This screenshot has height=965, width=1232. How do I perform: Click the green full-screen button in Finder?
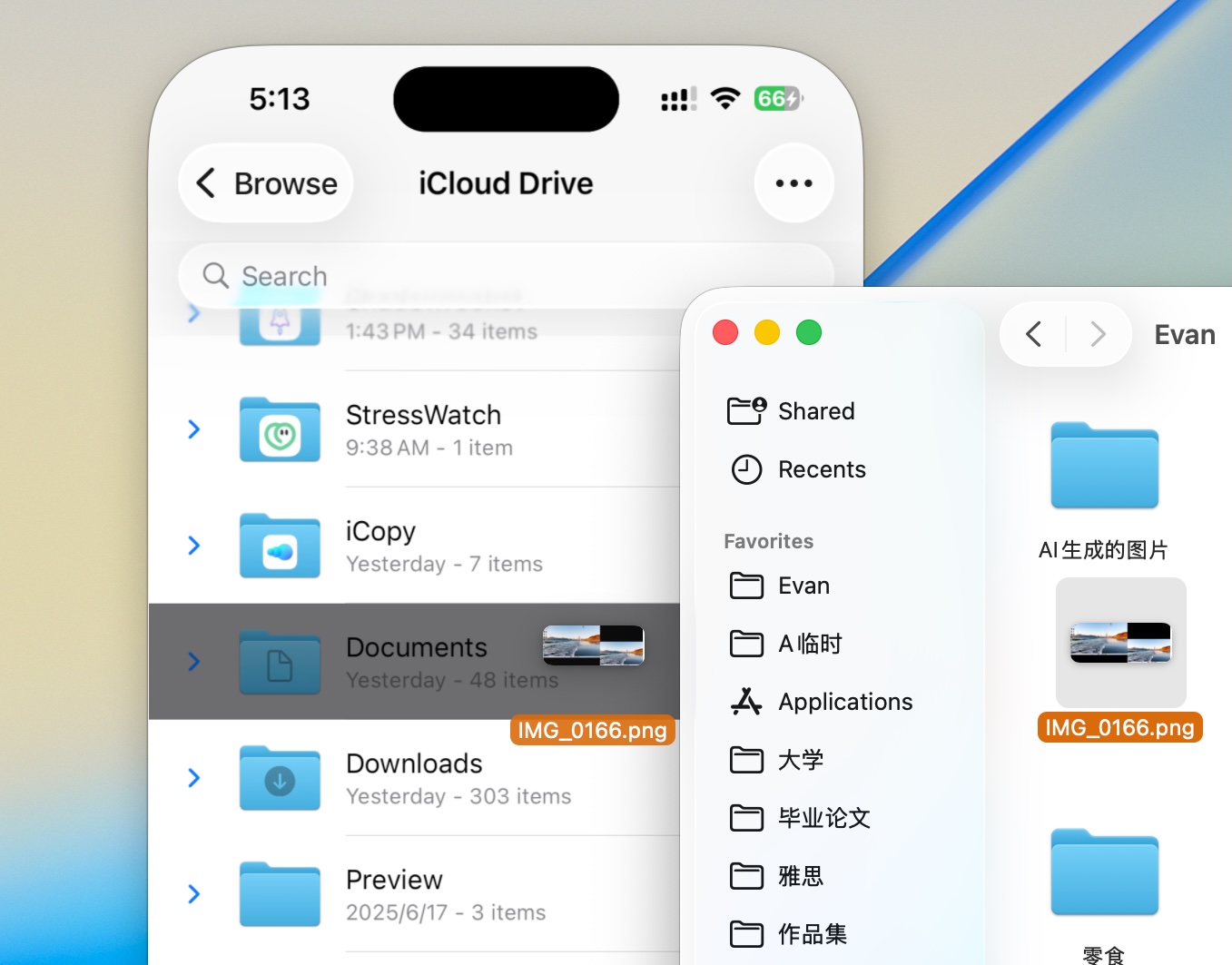tap(809, 333)
